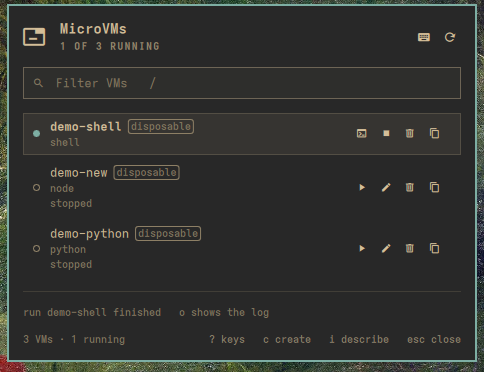Select the demo-new row name
The height and width of the screenshot is (372, 484).
[79, 173]
